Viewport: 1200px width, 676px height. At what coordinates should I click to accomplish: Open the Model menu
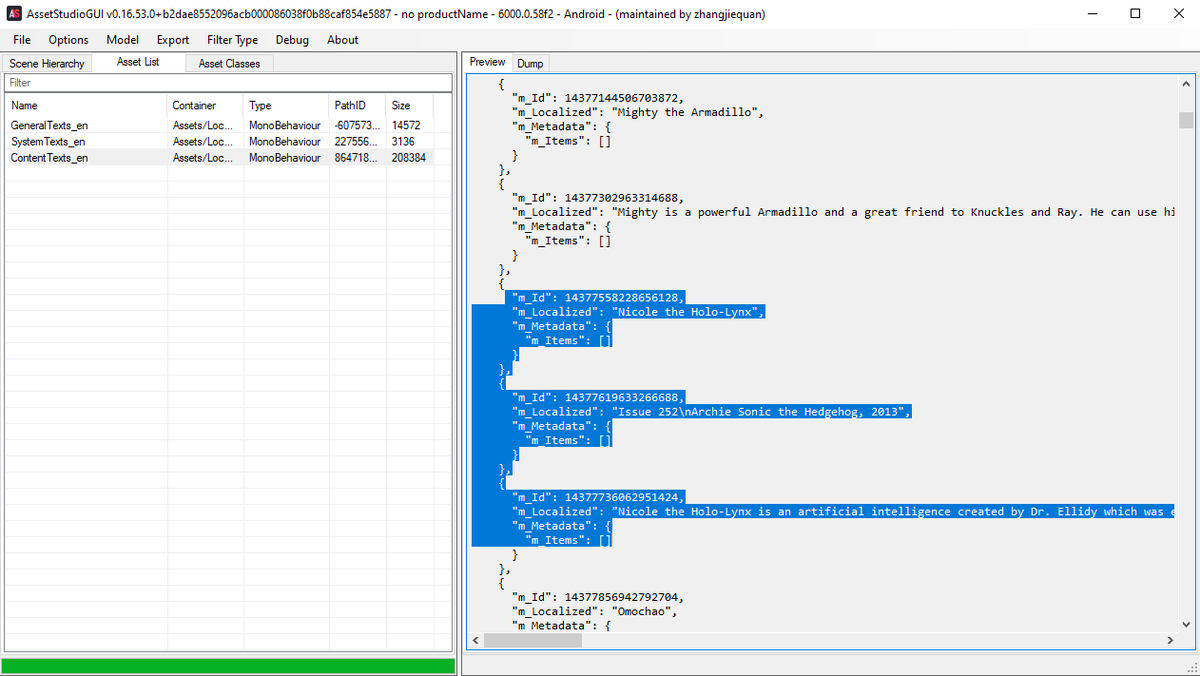tap(122, 40)
